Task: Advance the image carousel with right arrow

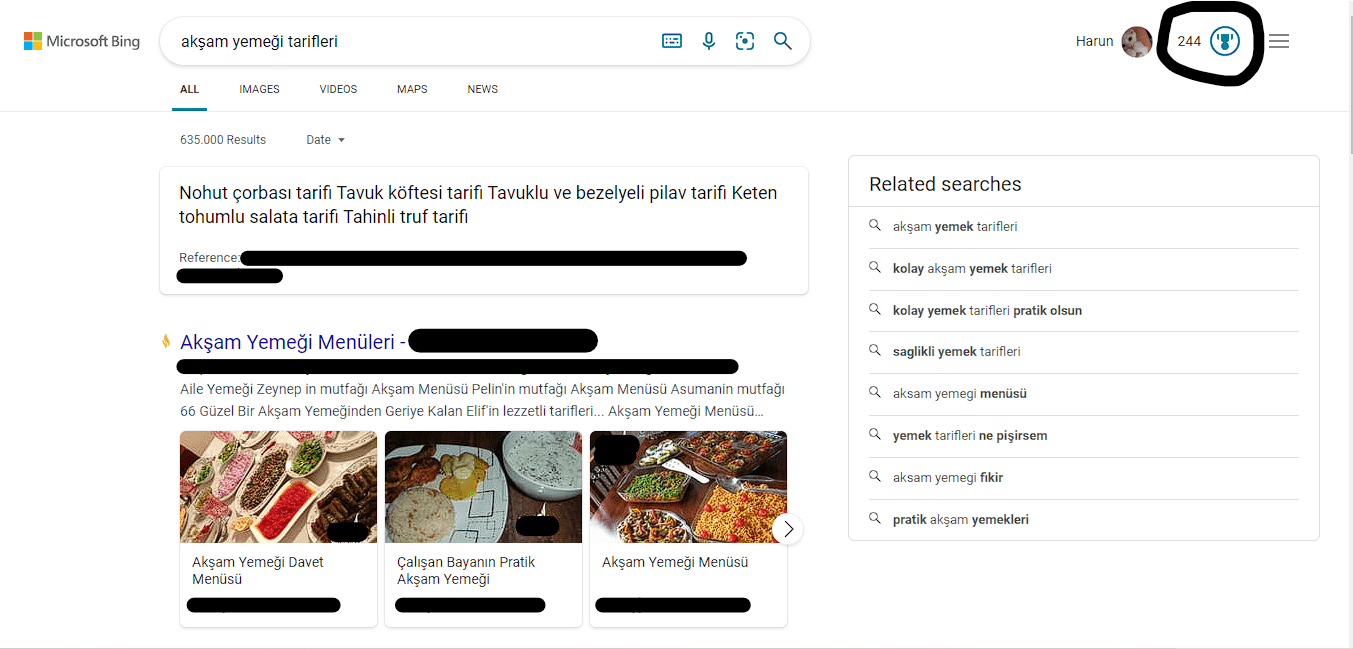Action: [788, 529]
